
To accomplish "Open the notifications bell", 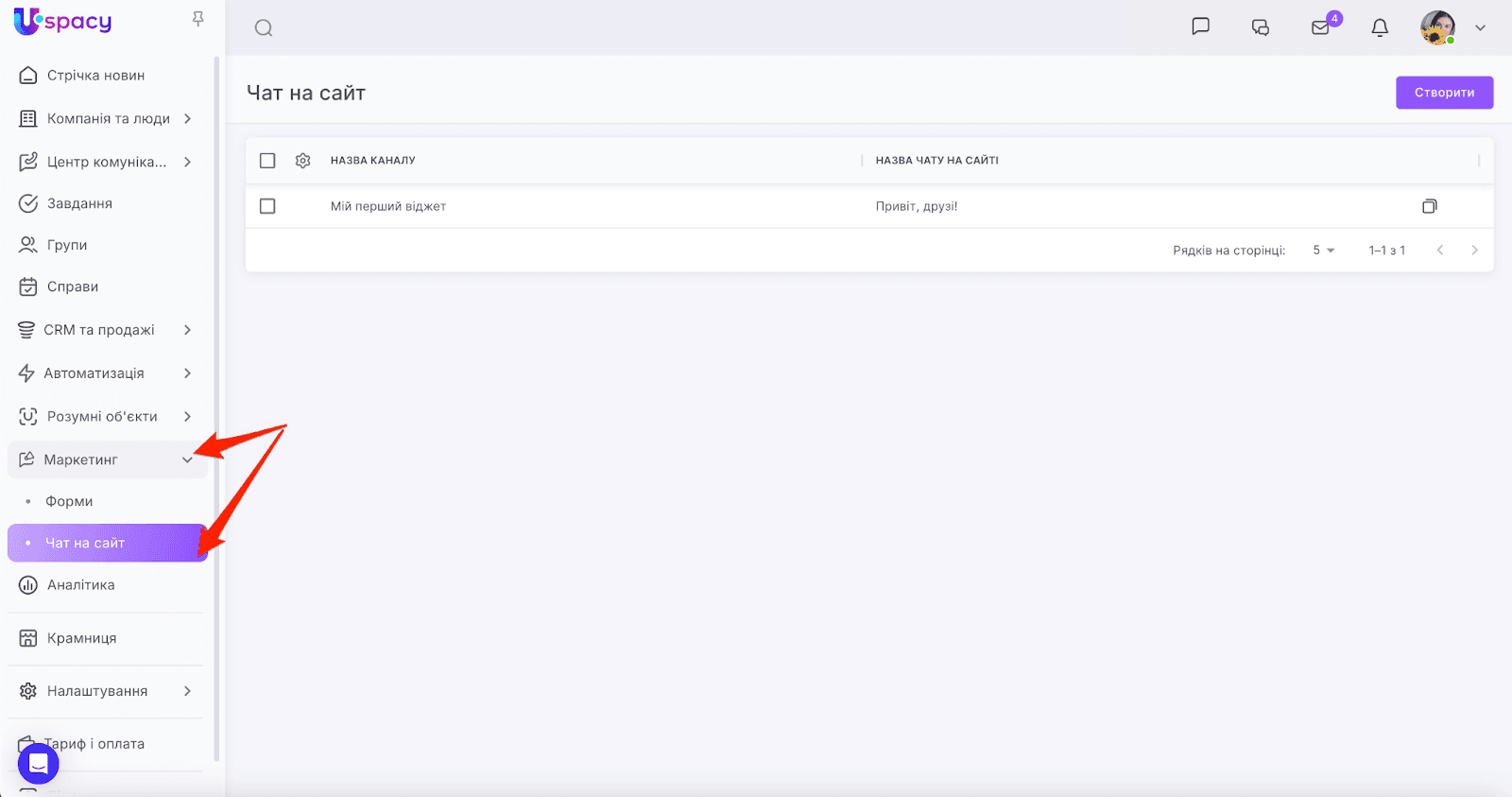I will click(1380, 27).
